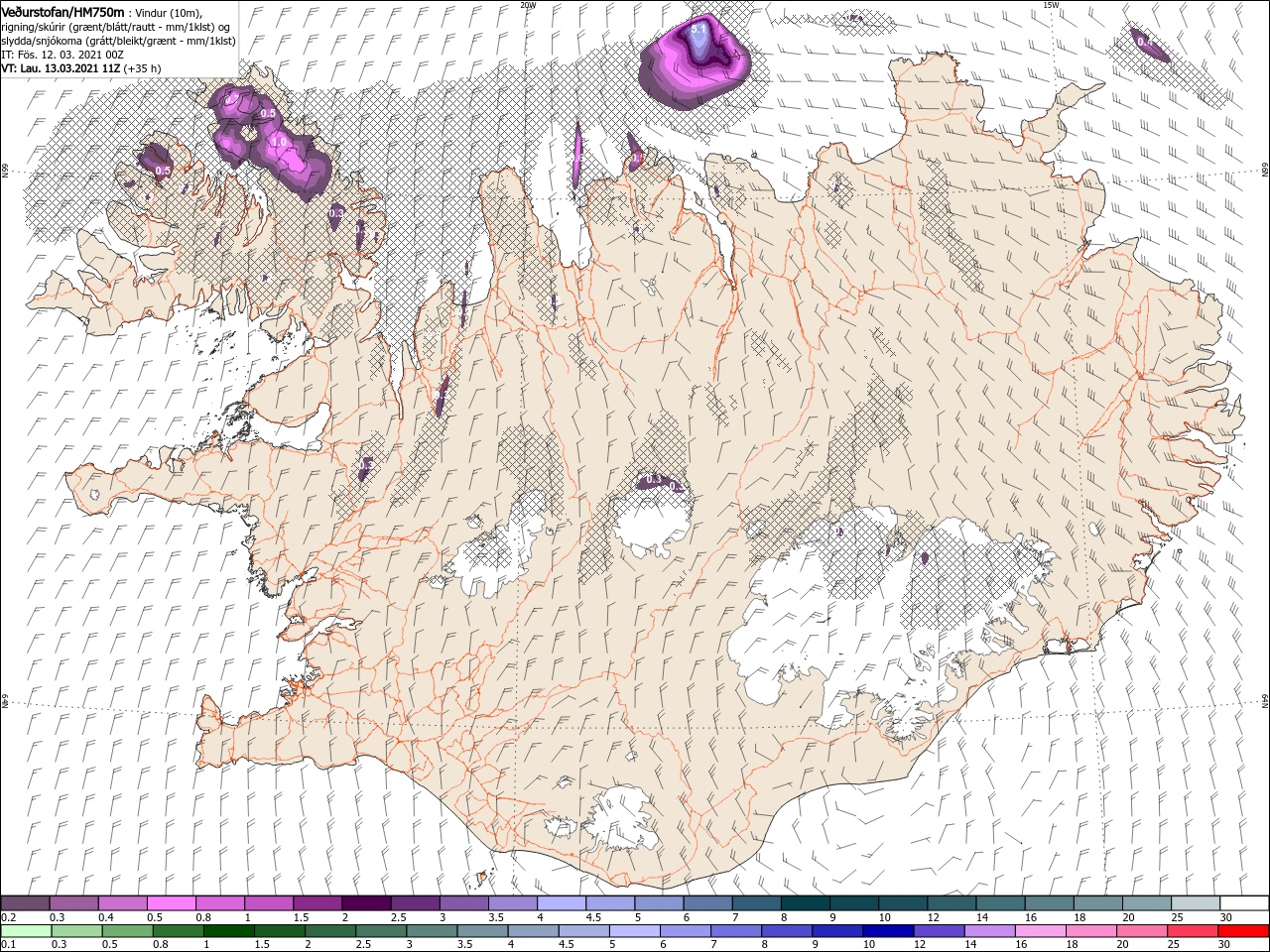Select lower-row swatch between 0.5 and 0.8
The image size is (1270, 952).
(127, 931)
